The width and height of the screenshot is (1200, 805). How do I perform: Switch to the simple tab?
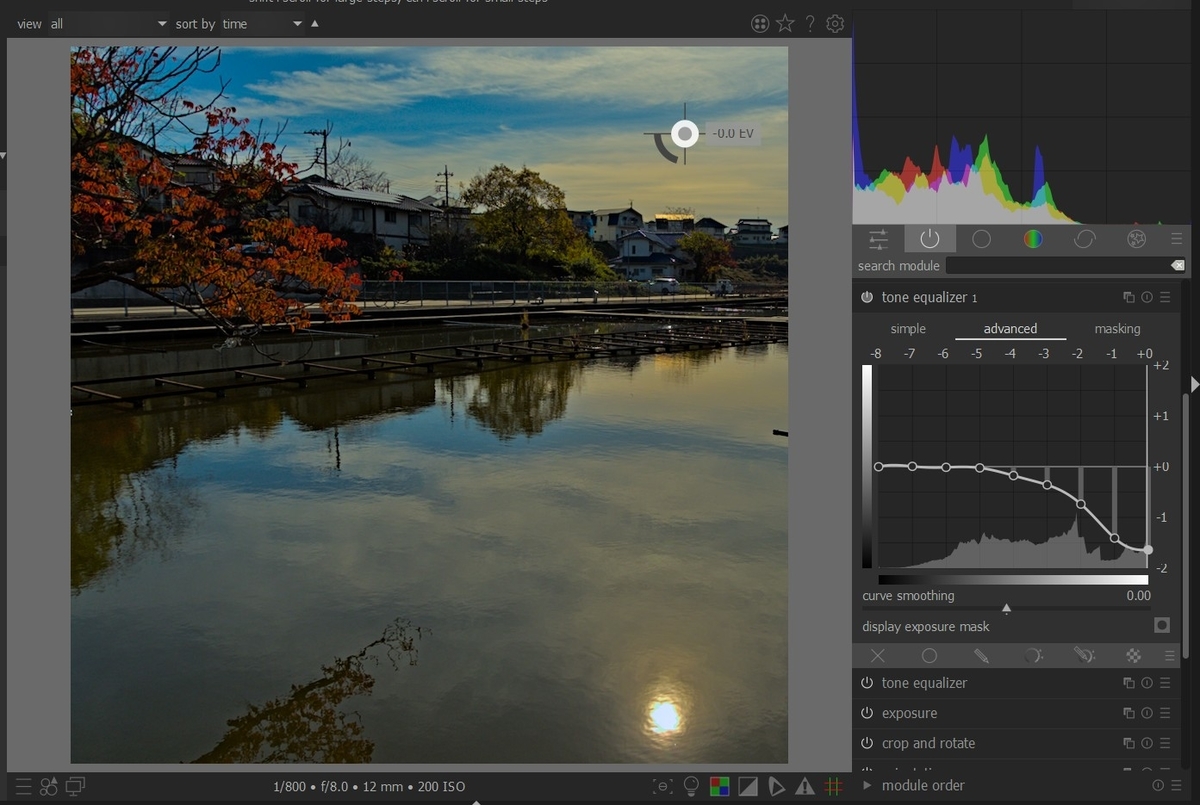point(908,328)
